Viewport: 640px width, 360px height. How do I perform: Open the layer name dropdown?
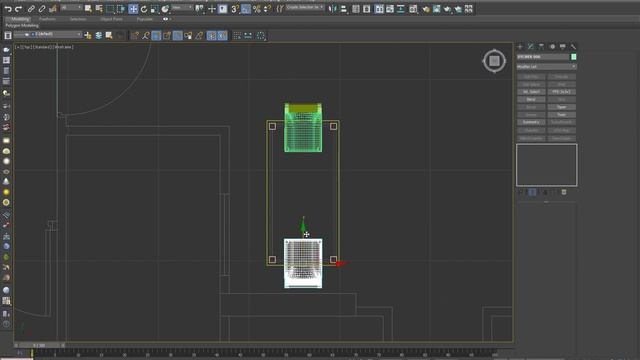coord(48,35)
